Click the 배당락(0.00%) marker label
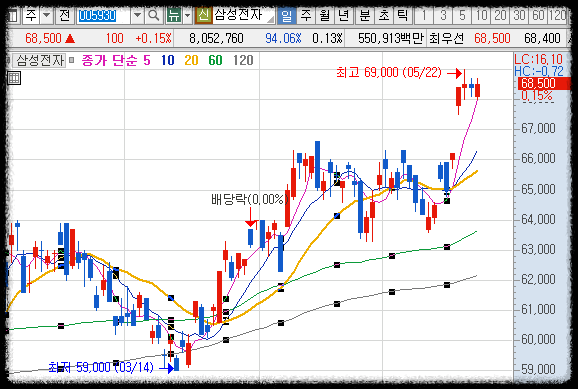The image size is (578, 389). point(250,199)
